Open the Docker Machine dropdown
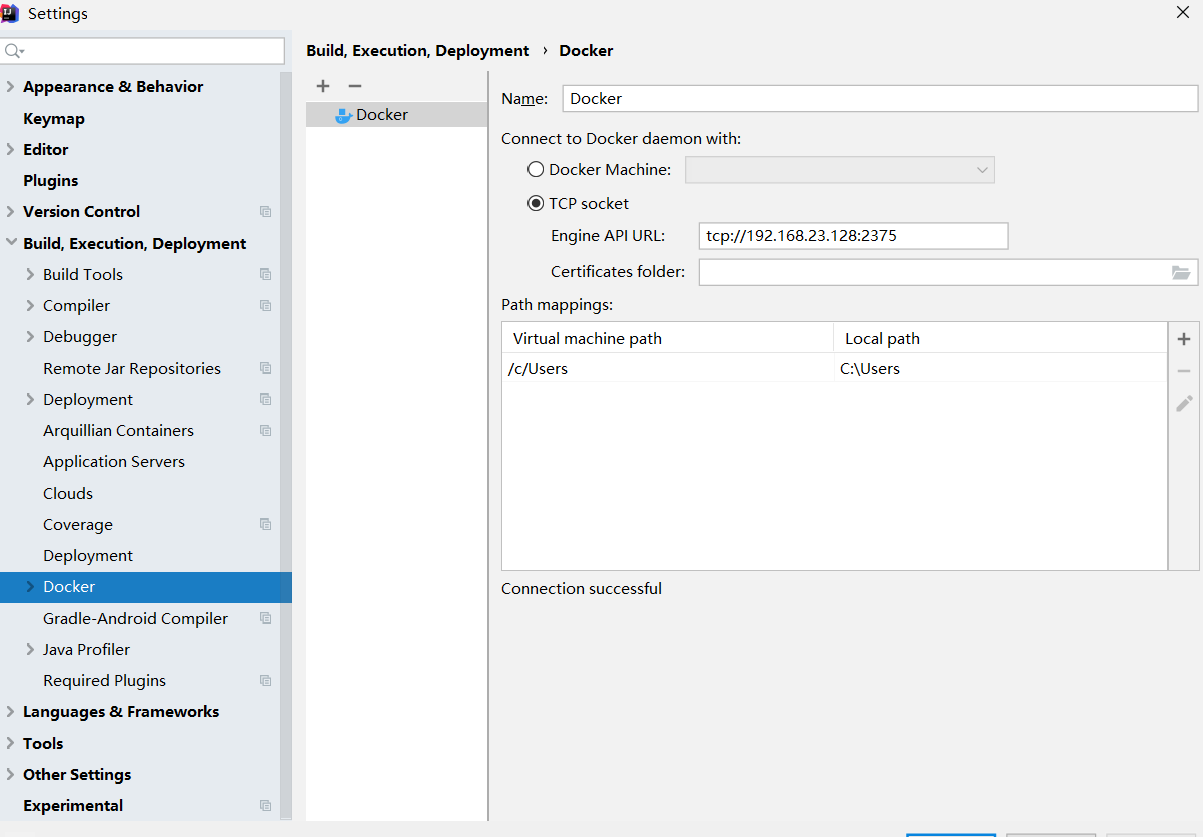Screen dimensions: 1203x837 [839, 170]
